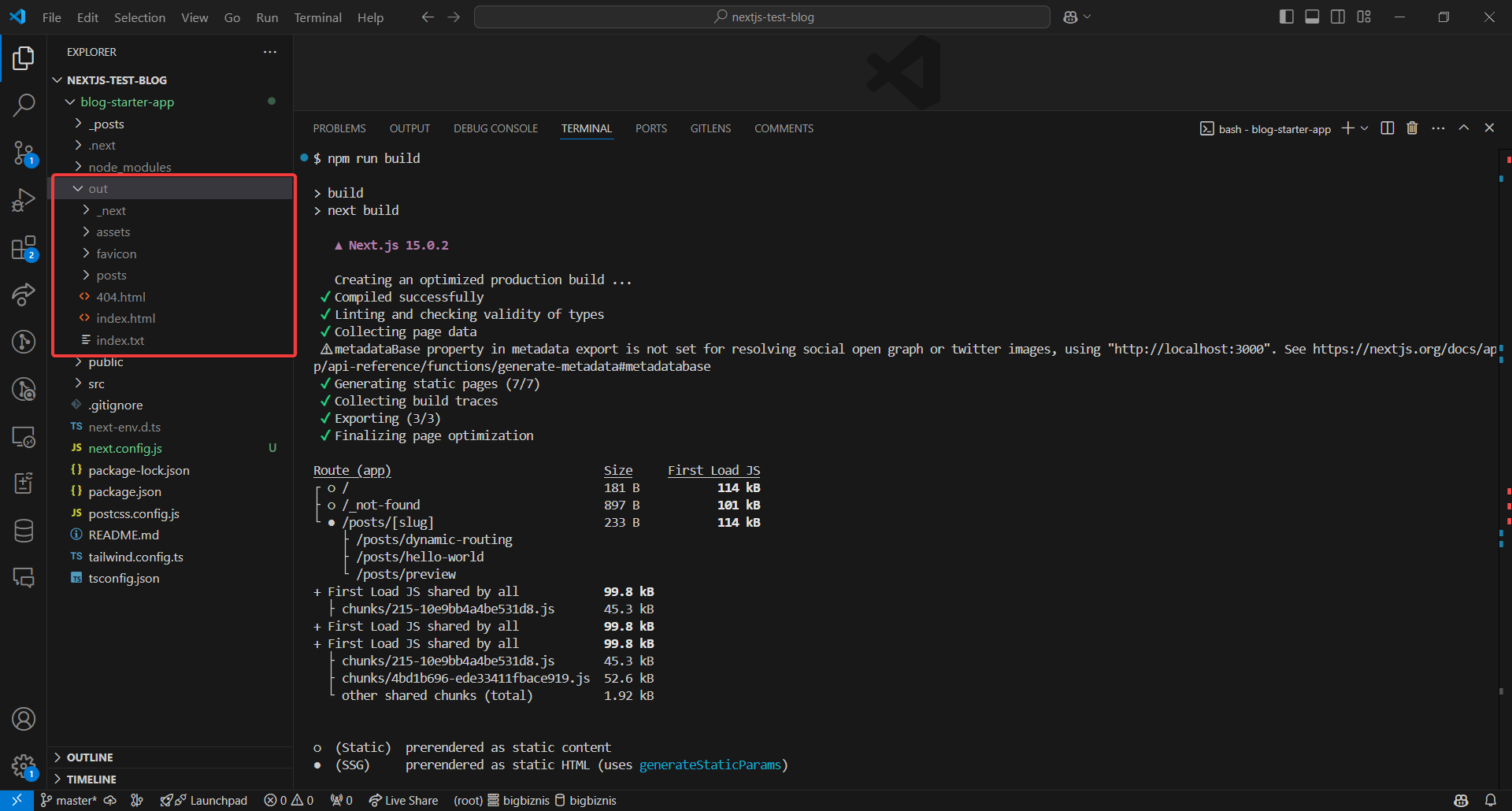1512x811 pixels.
Task: Open the Database icon in activity bar
Action: click(x=24, y=531)
